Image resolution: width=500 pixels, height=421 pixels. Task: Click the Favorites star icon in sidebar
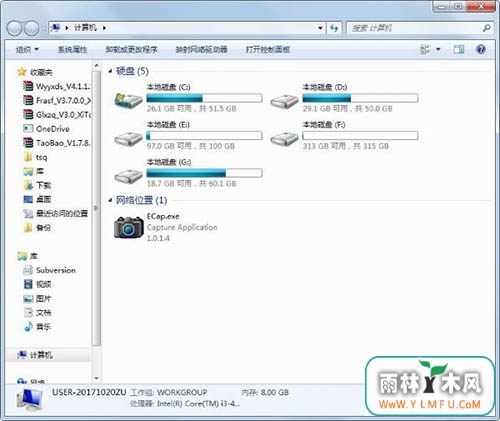coord(22,72)
